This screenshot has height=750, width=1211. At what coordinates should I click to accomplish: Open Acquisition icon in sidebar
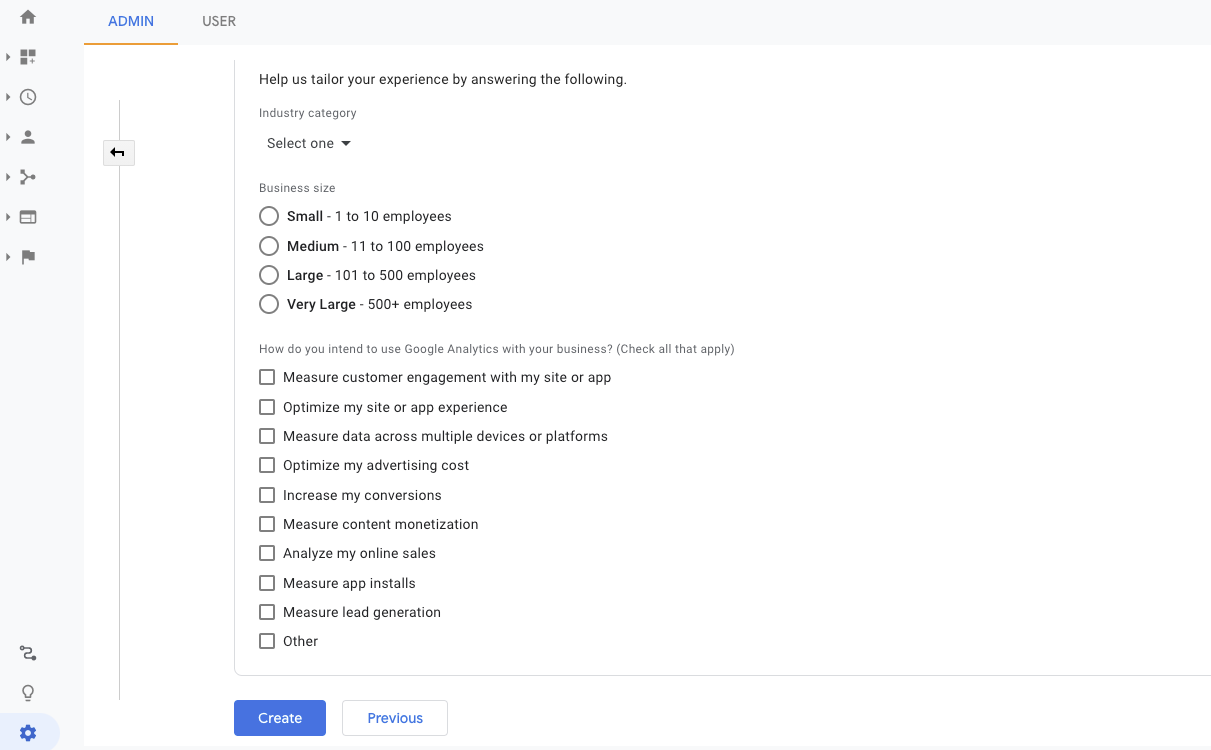click(28, 177)
